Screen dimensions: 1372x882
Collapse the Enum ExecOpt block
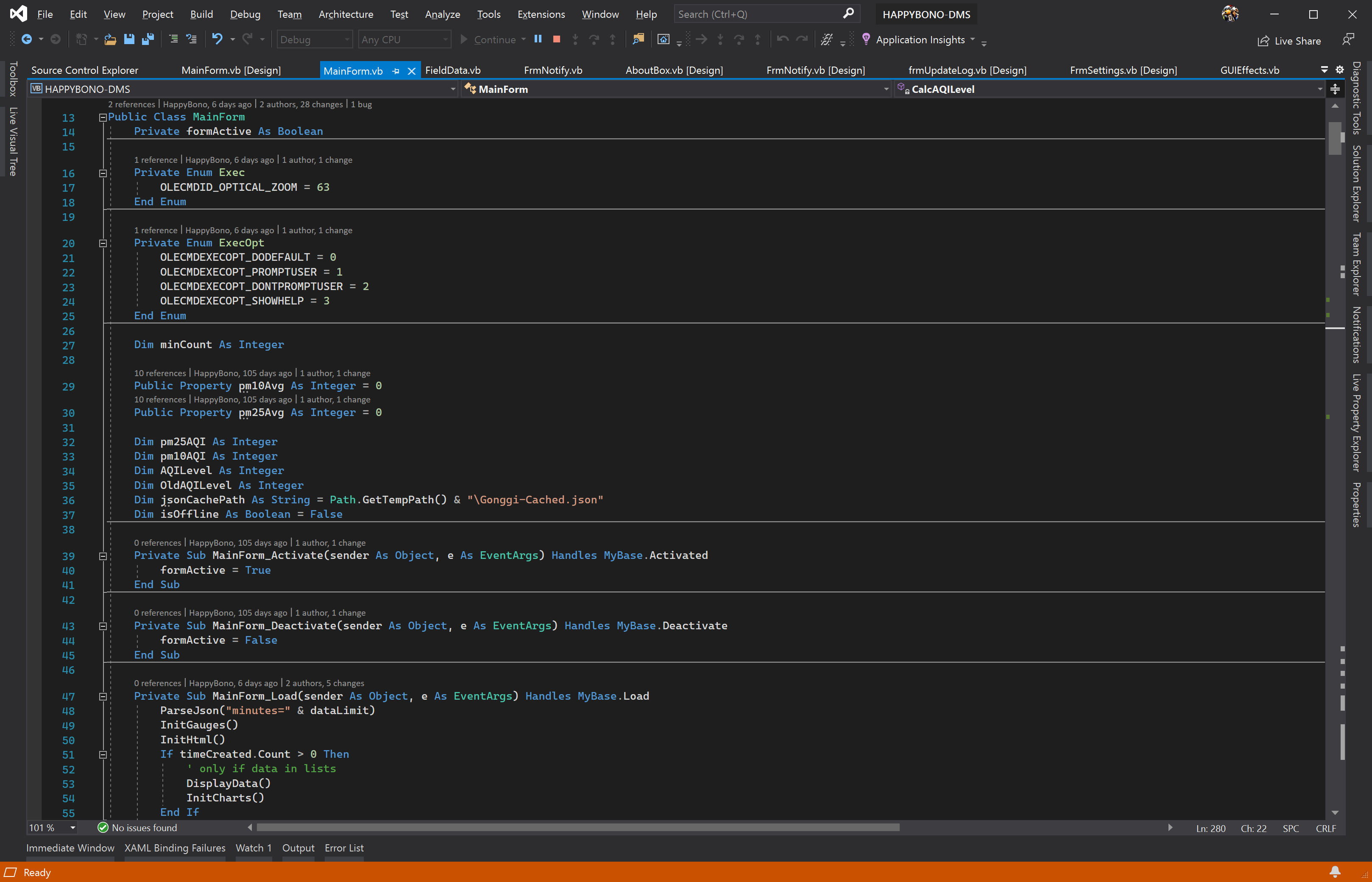103,243
